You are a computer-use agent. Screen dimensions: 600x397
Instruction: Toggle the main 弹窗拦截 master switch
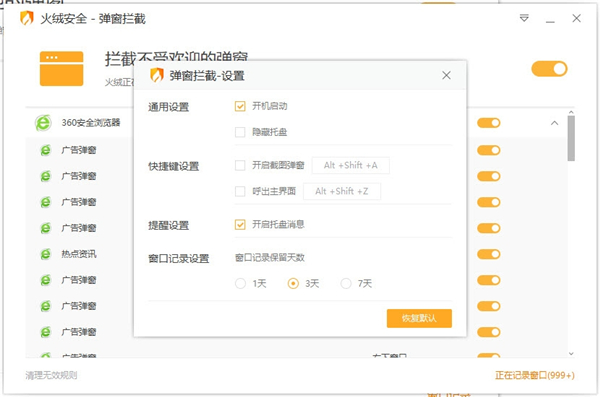(x=549, y=69)
